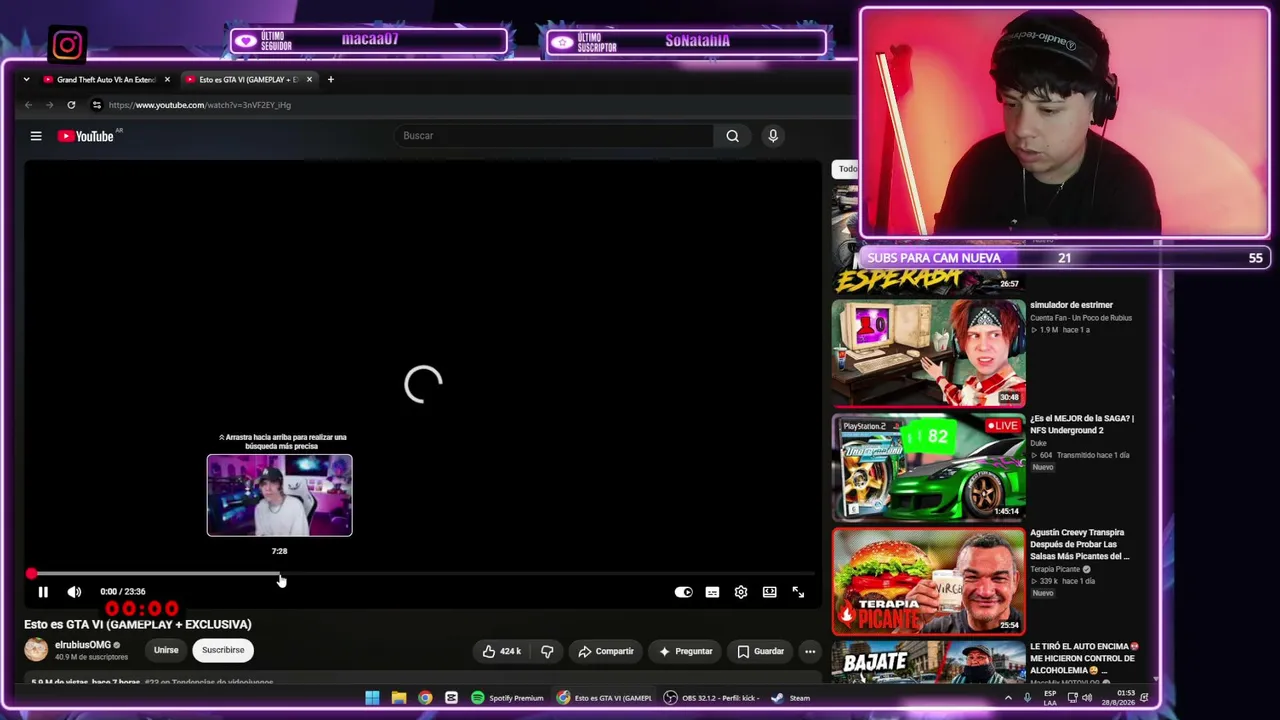Focus the Buscar search field

click(555, 136)
